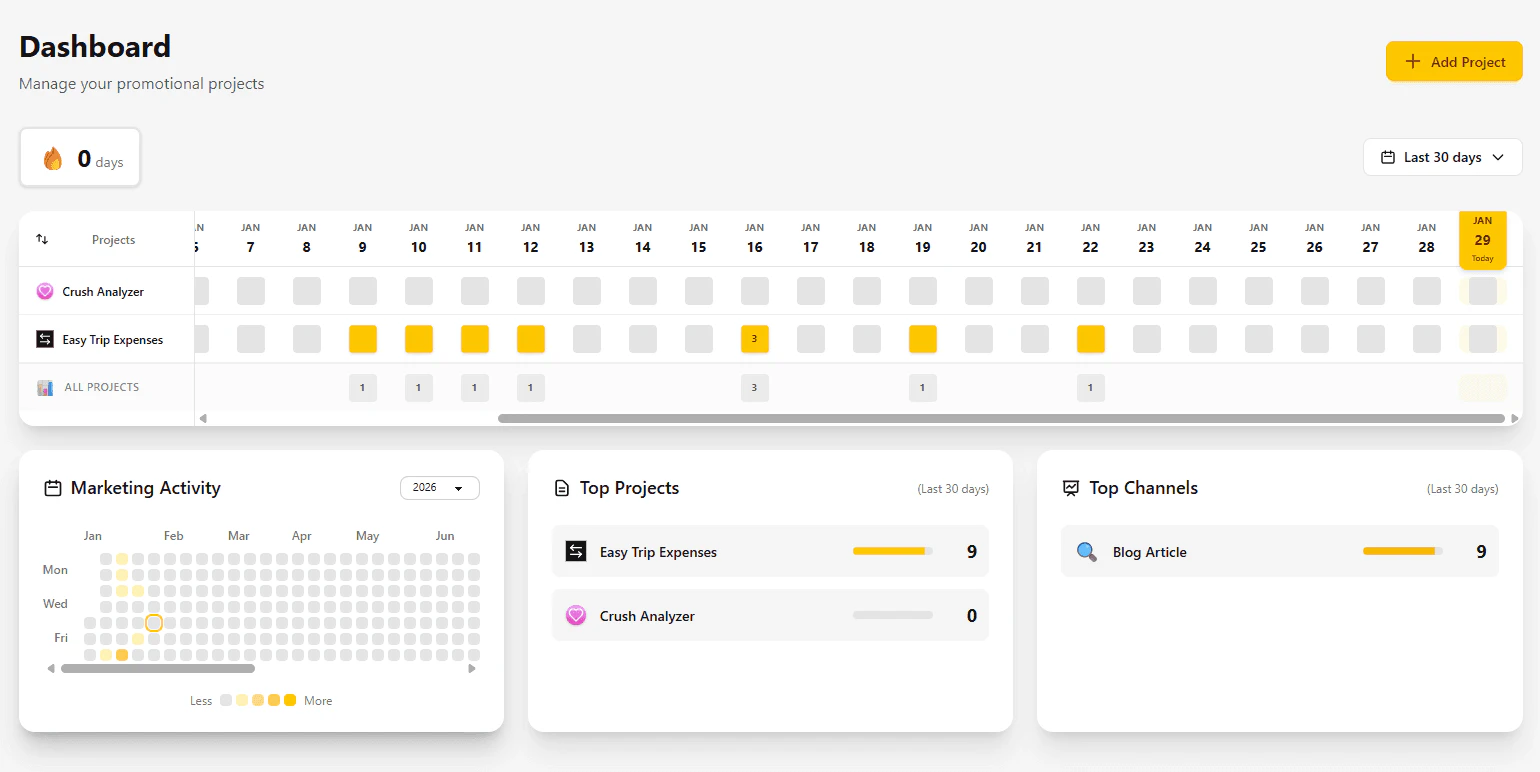Select Easy Trip Expenses in Top Projects

(x=770, y=551)
